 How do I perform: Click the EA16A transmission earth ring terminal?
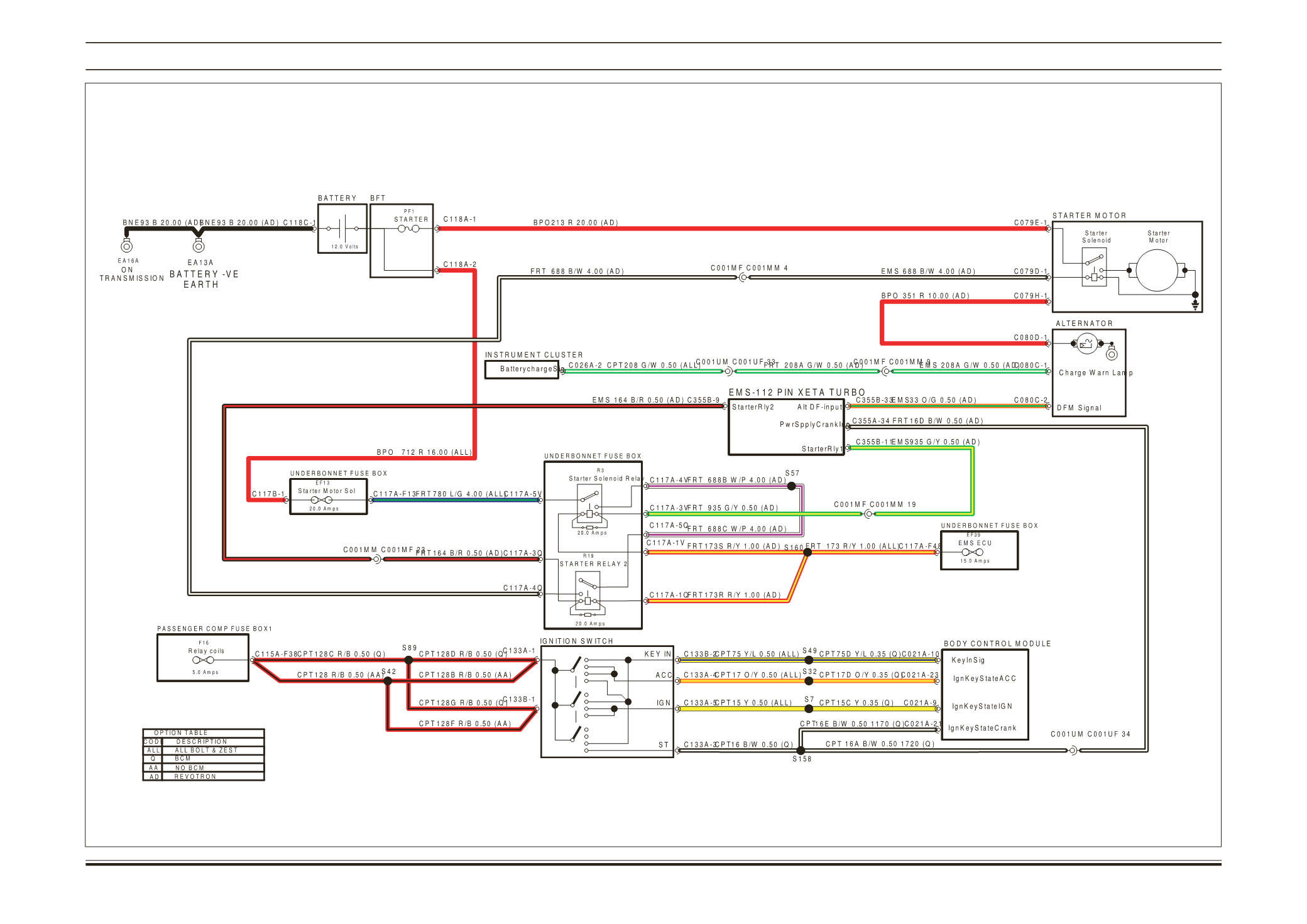127,246
